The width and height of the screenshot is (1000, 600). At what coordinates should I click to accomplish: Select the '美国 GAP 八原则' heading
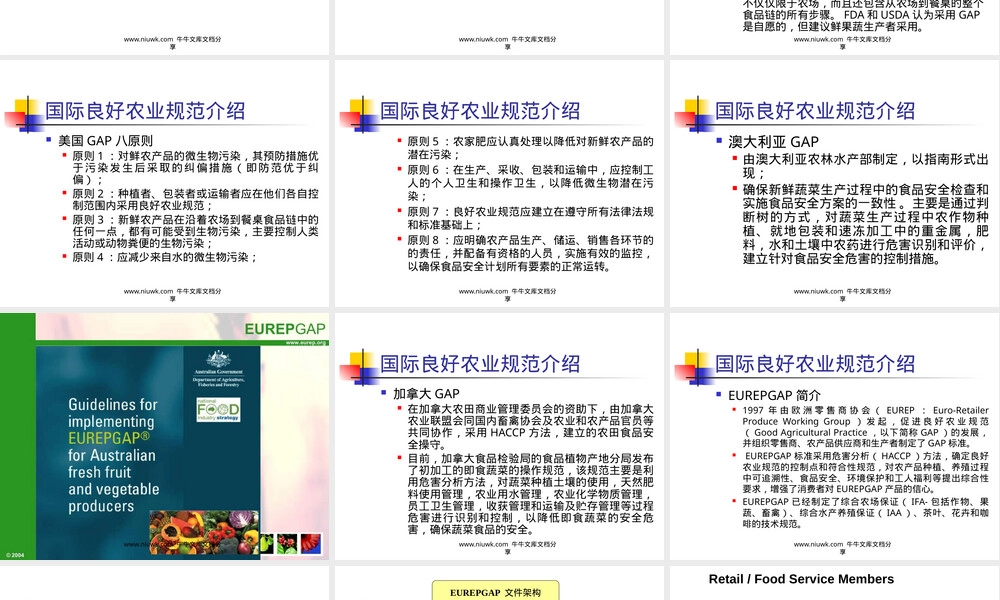pos(105,141)
